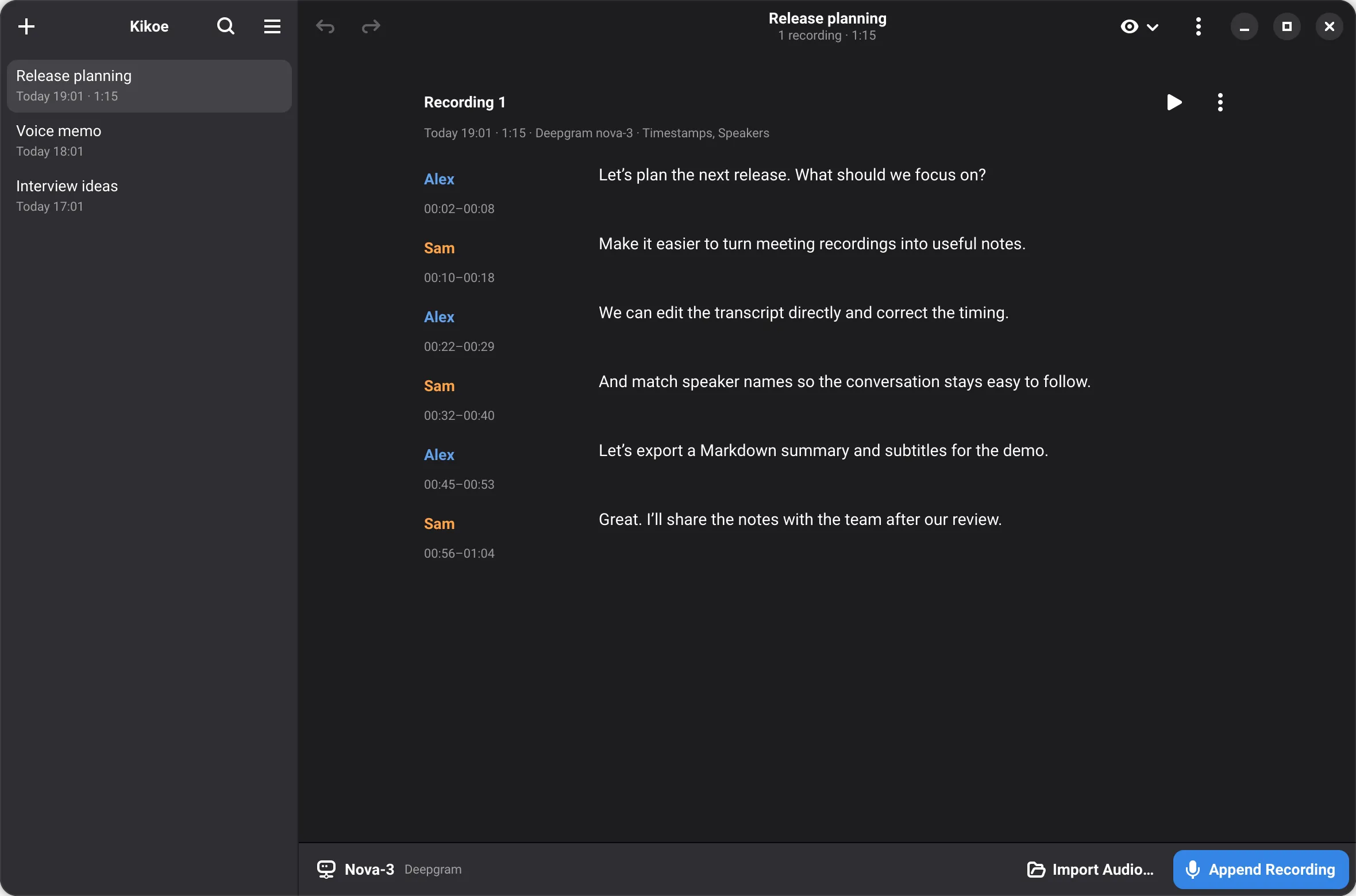The image size is (1356, 896).
Task: Click the Release planning window title
Action: (x=827, y=18)
